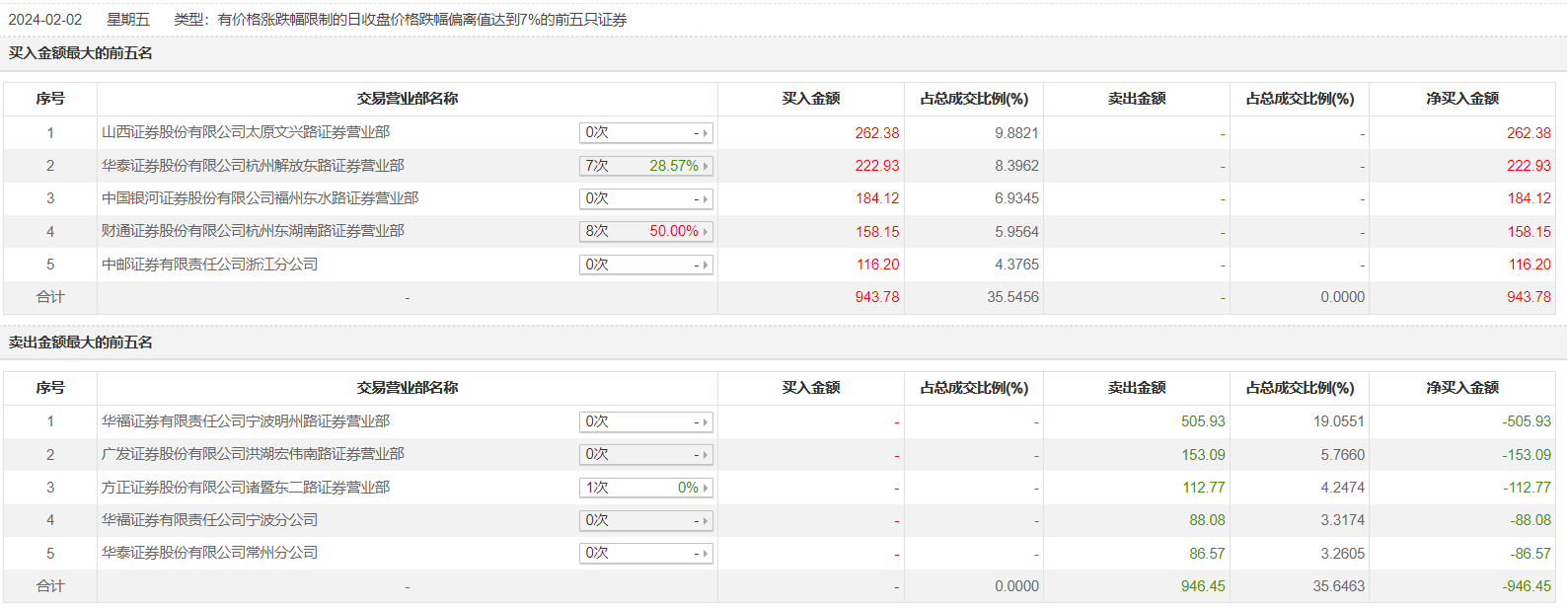Open 华泰证券杭州解放东路证券营业部 link
The image size is (1568, 609).
pyautogui.click(x=253, y=166)
